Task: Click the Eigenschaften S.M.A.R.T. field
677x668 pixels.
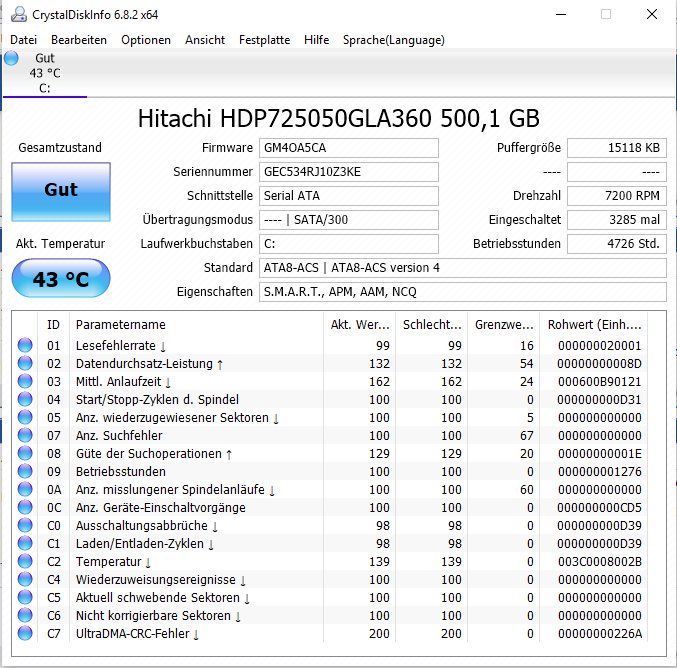Action: pos(462,292)
